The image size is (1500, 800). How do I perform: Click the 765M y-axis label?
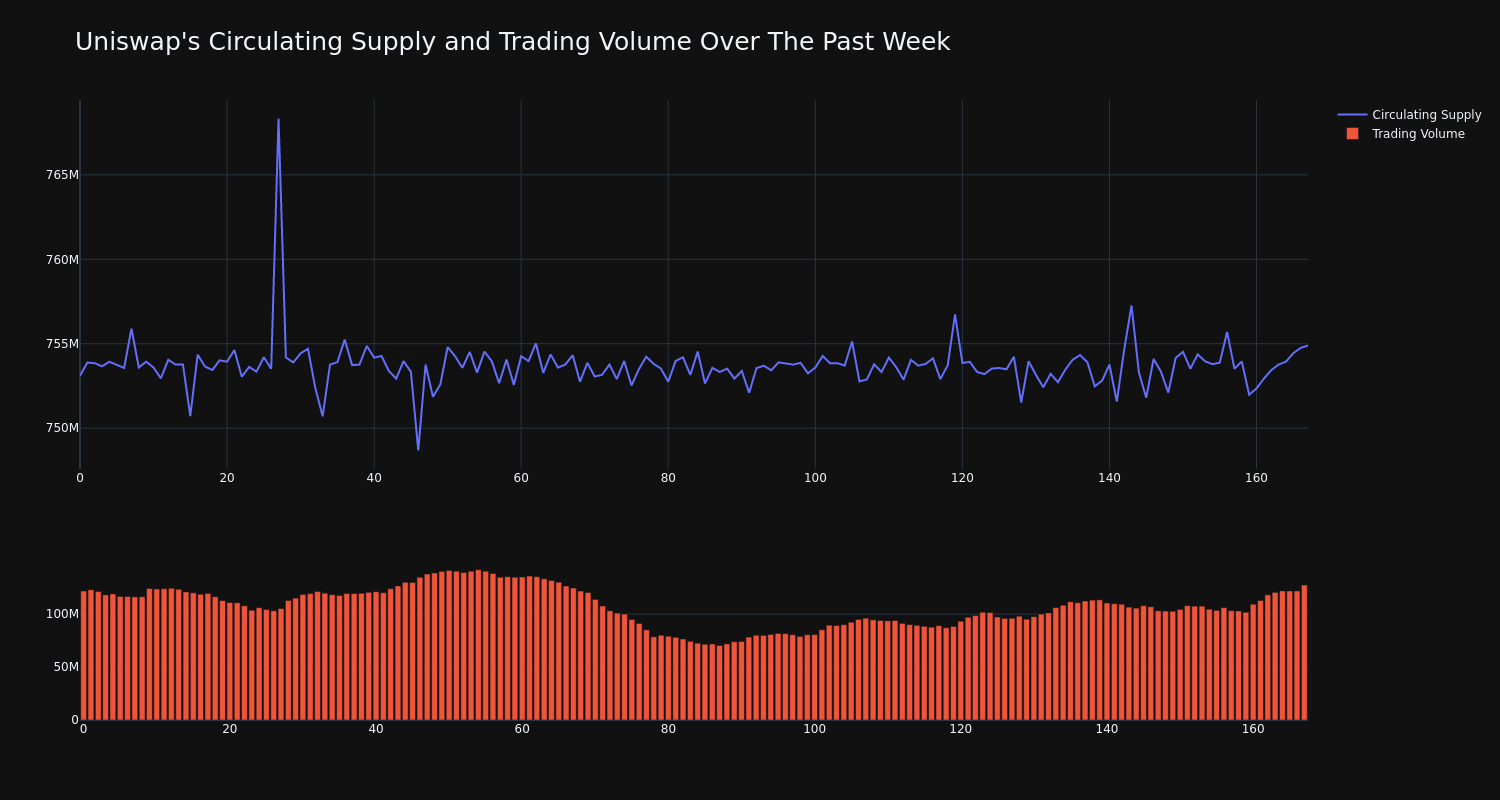pos(62,175)
